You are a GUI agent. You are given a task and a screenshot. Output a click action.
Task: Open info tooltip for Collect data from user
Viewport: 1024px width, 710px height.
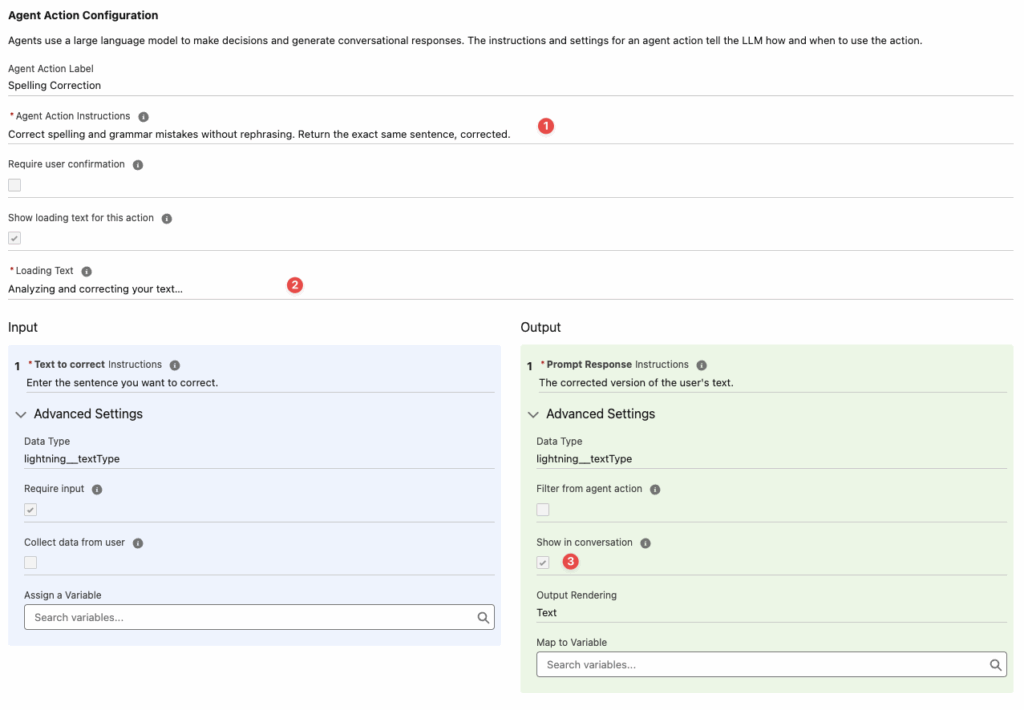138,543
